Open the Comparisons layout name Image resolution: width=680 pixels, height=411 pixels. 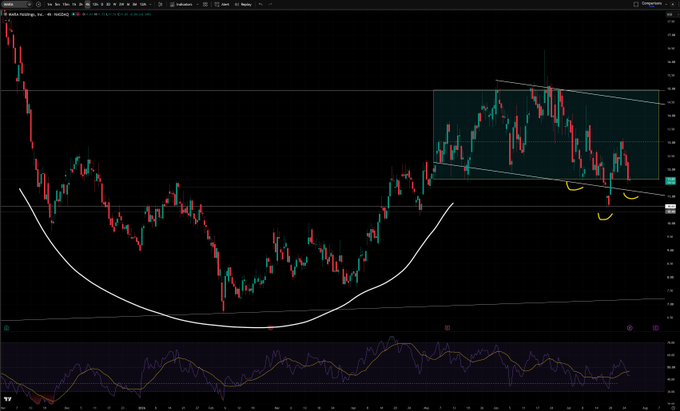click(x=652, y=3)
